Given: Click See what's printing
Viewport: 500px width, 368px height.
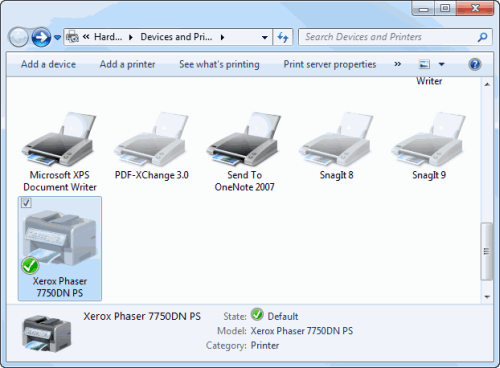Looking at the screenshot, I should [x=219, y=64].
